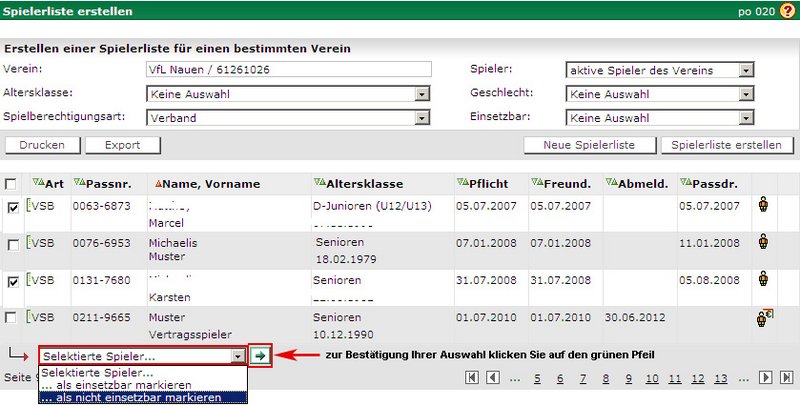
Task: Click the Drucken button
Action: [x=42, y=145]
